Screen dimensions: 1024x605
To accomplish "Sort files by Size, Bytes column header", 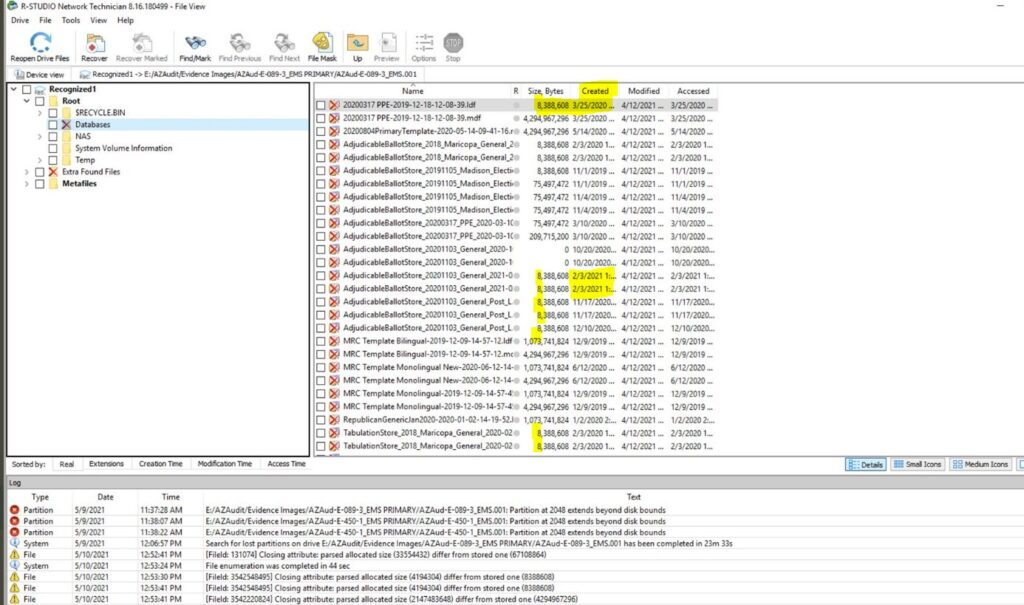I will [545, 91].
